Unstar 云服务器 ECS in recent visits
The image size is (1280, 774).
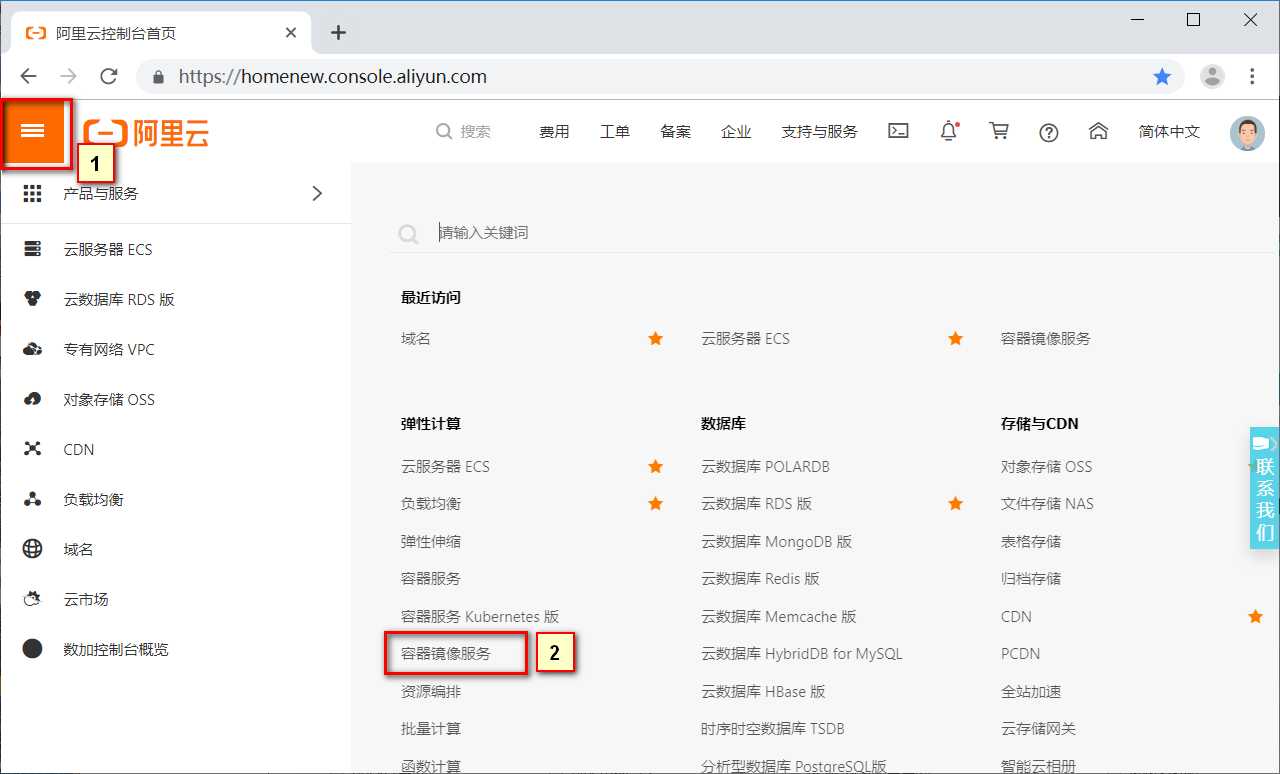click(955, 339)
